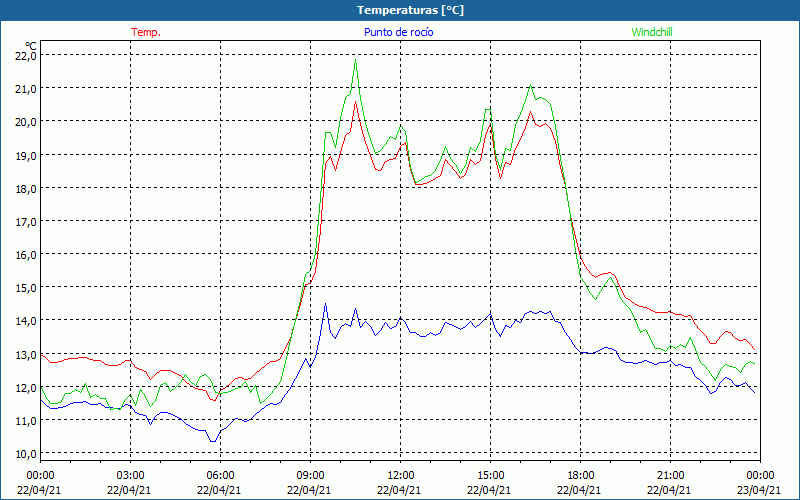Click the red Temp. peak near 16:20
Viewport: 800px width, 500px height.
click(x=531, y=112)
